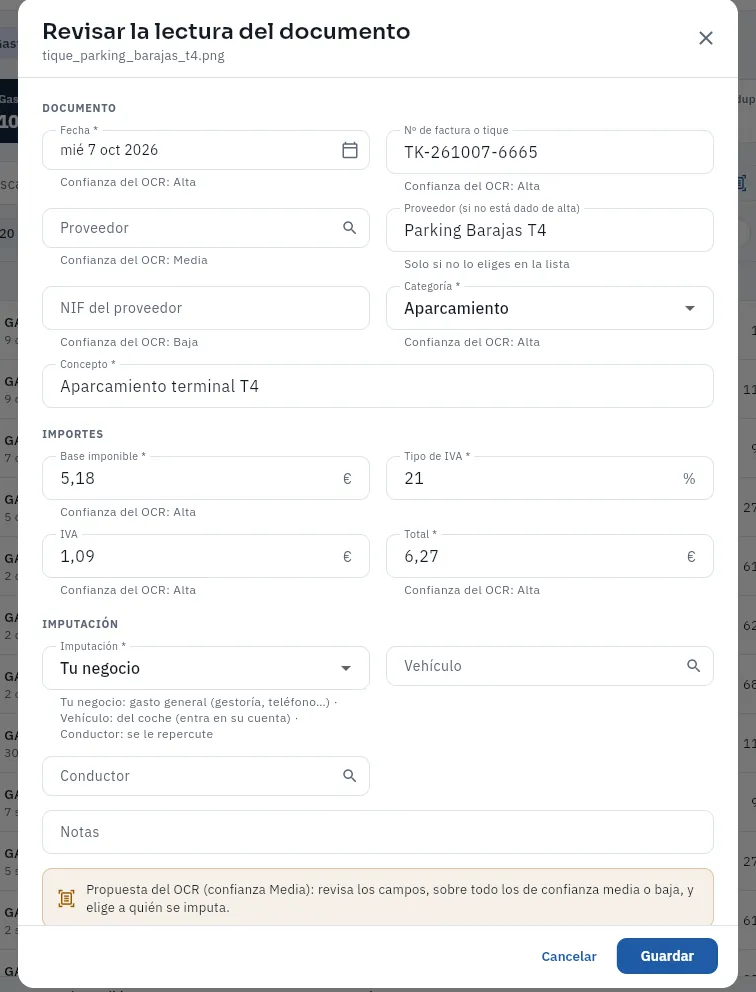Click the search icon in Proveedor field

tap(349, 228)
